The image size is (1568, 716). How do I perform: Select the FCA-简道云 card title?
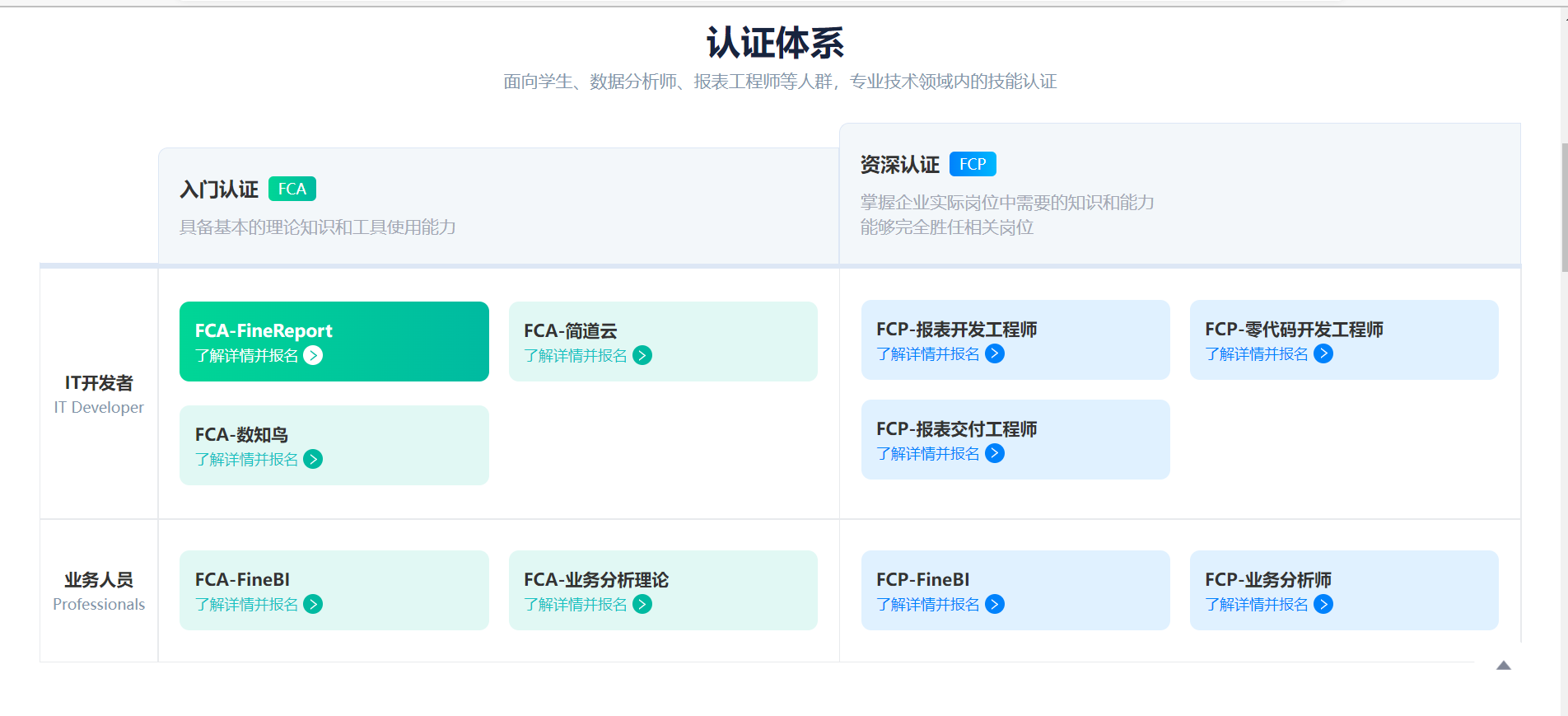571,330
